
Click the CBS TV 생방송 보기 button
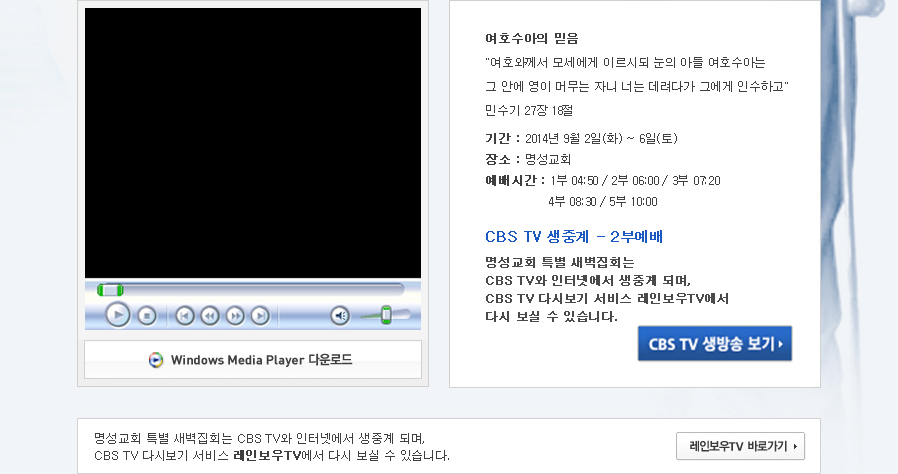point(714,343)
